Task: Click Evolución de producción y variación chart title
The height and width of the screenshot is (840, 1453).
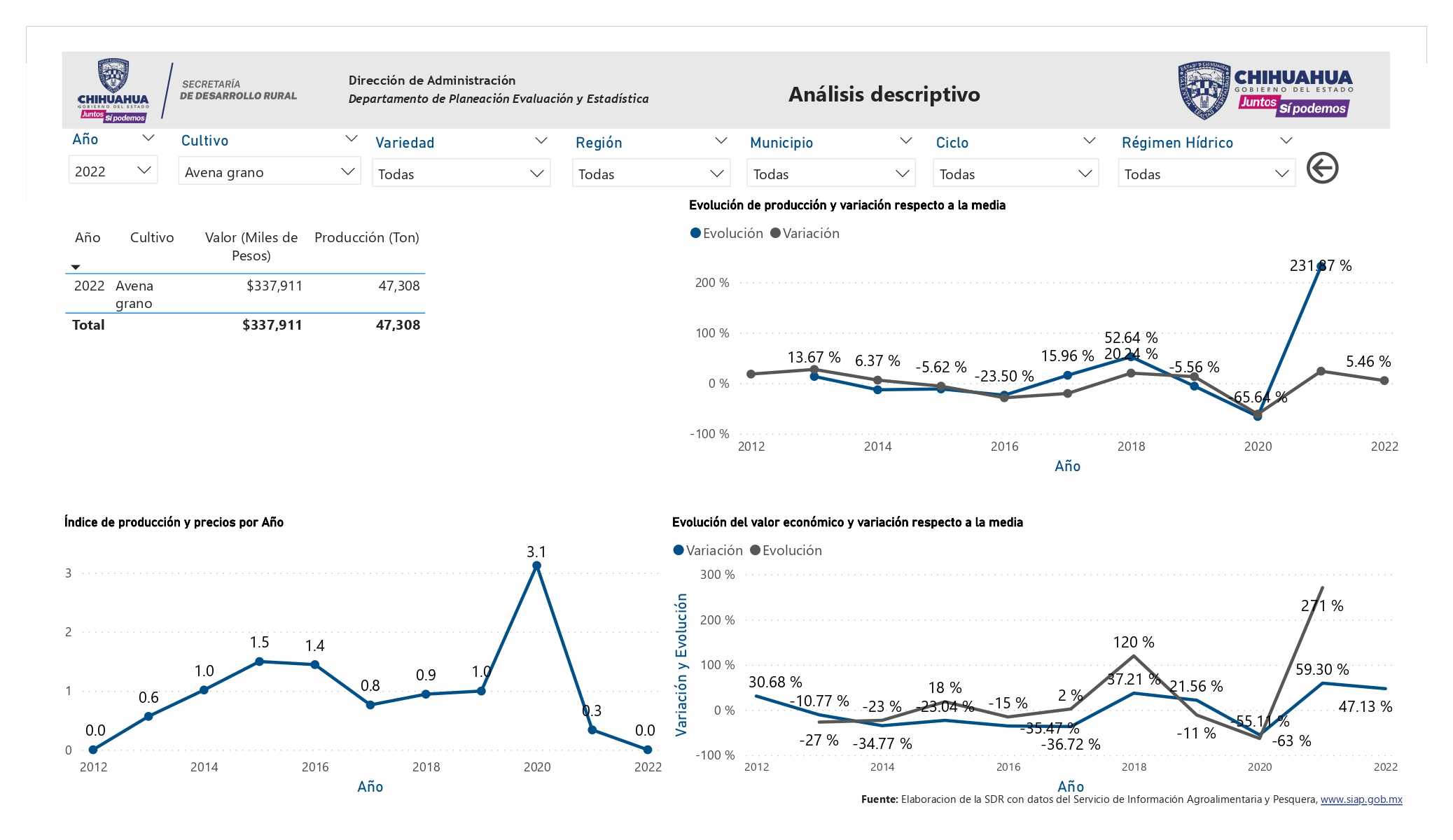Action: pos(847,205)
